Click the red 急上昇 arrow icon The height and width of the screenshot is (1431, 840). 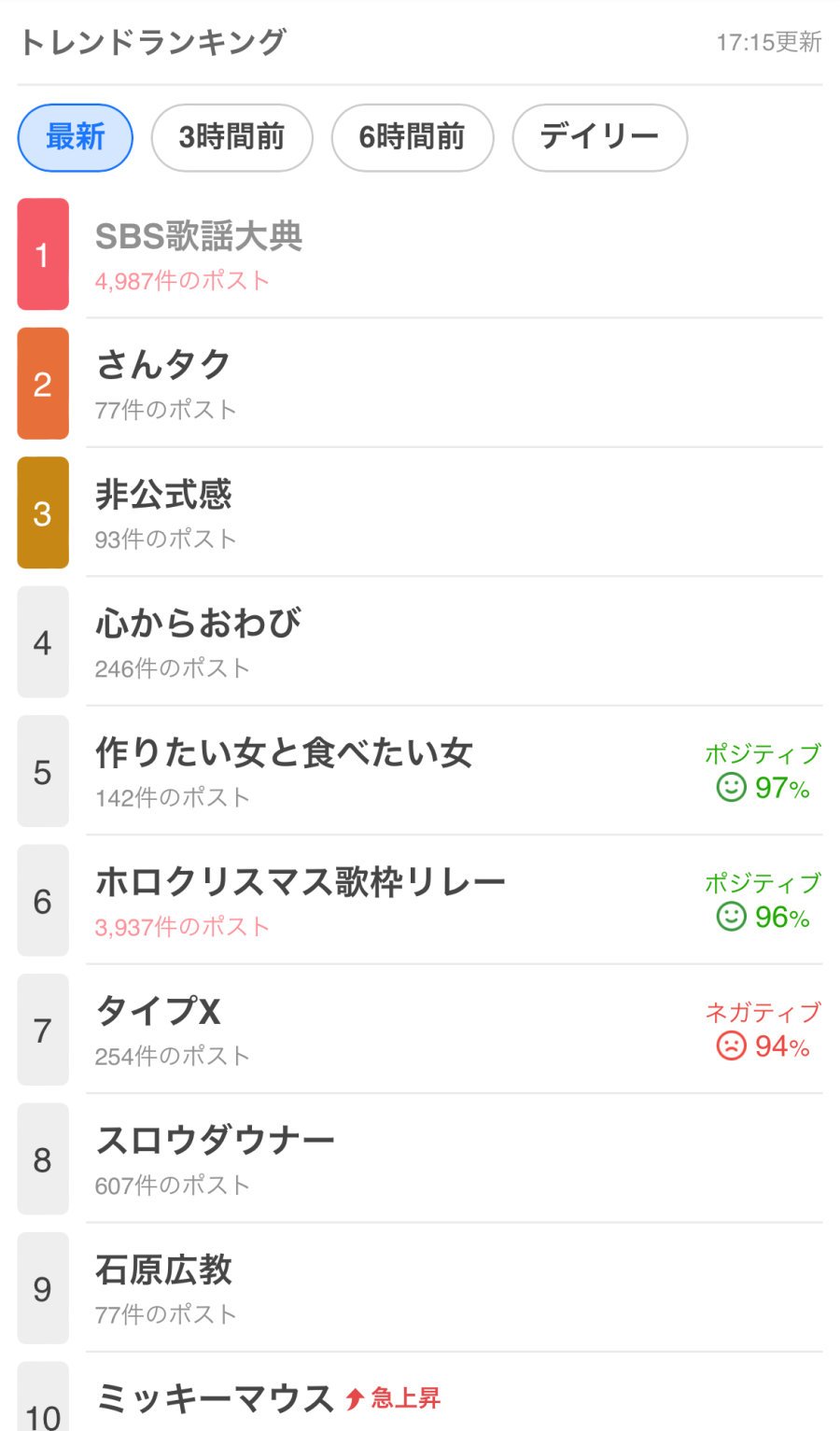tap(355, 1398)
